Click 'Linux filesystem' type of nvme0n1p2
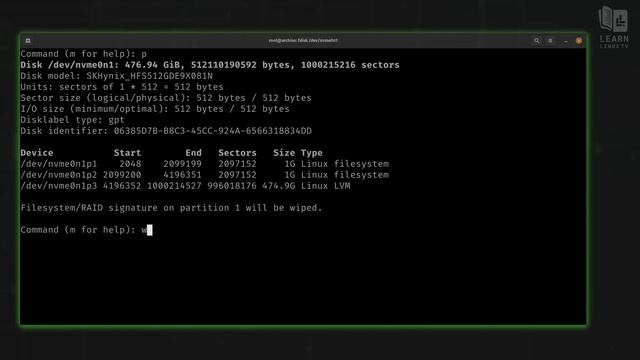640x360 pixels. click(x=345, y=175)
